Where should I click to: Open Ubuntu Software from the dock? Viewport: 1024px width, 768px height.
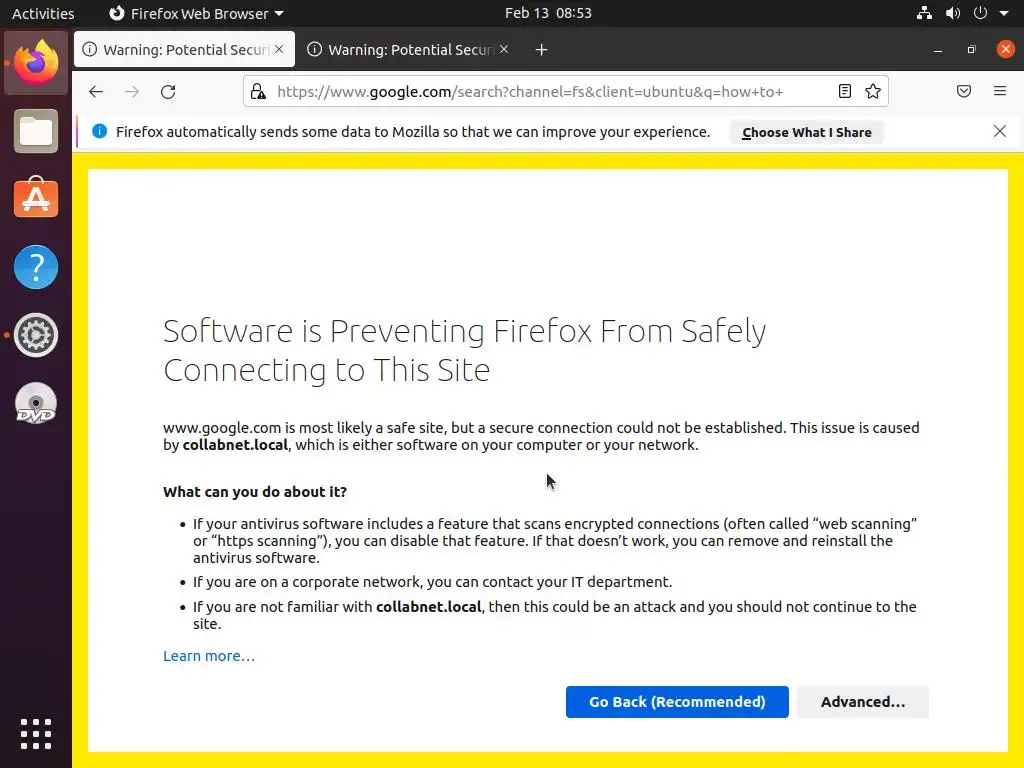click(36, 199)
